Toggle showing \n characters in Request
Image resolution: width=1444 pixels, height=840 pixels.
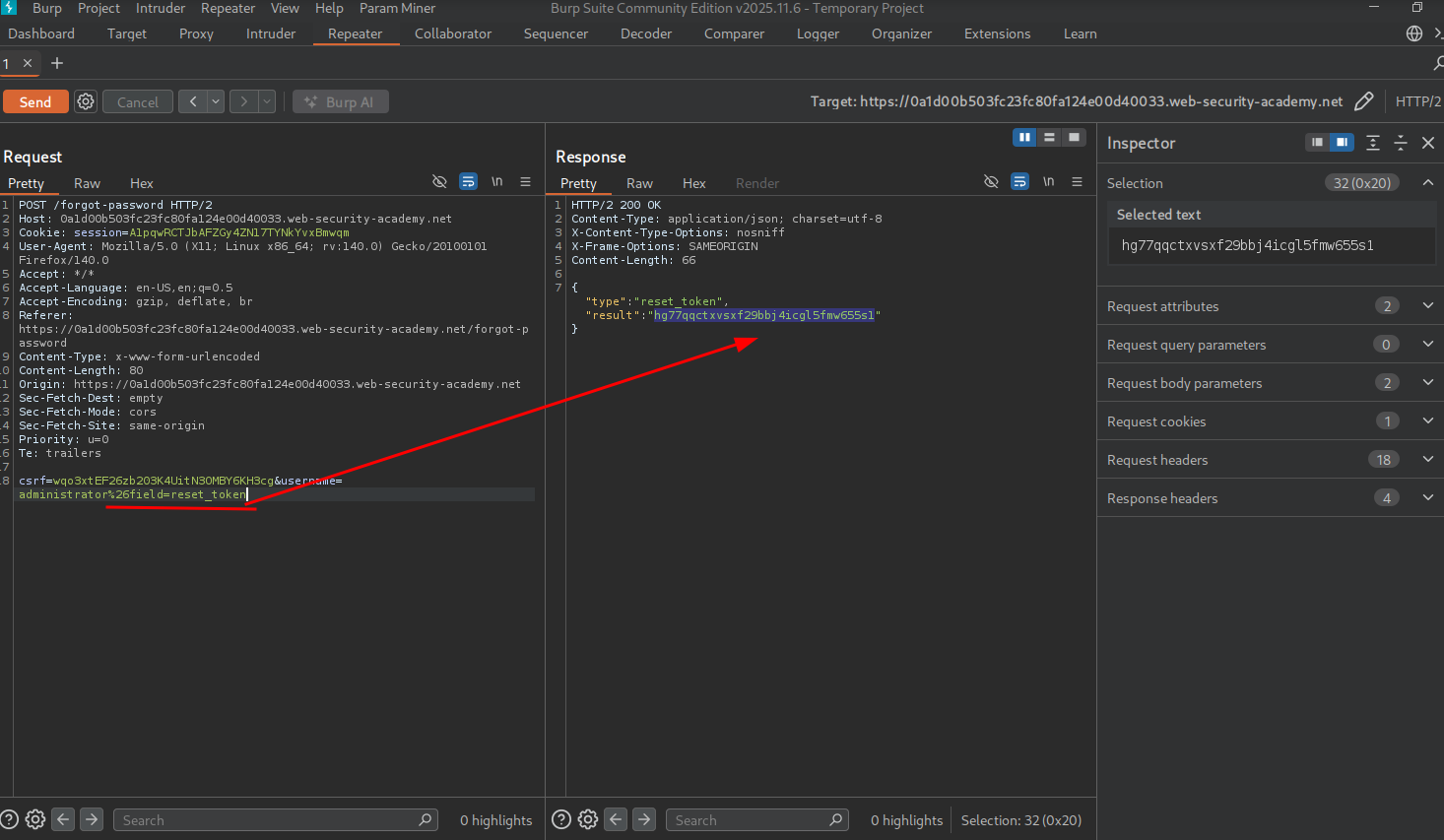tap(497, 182)
